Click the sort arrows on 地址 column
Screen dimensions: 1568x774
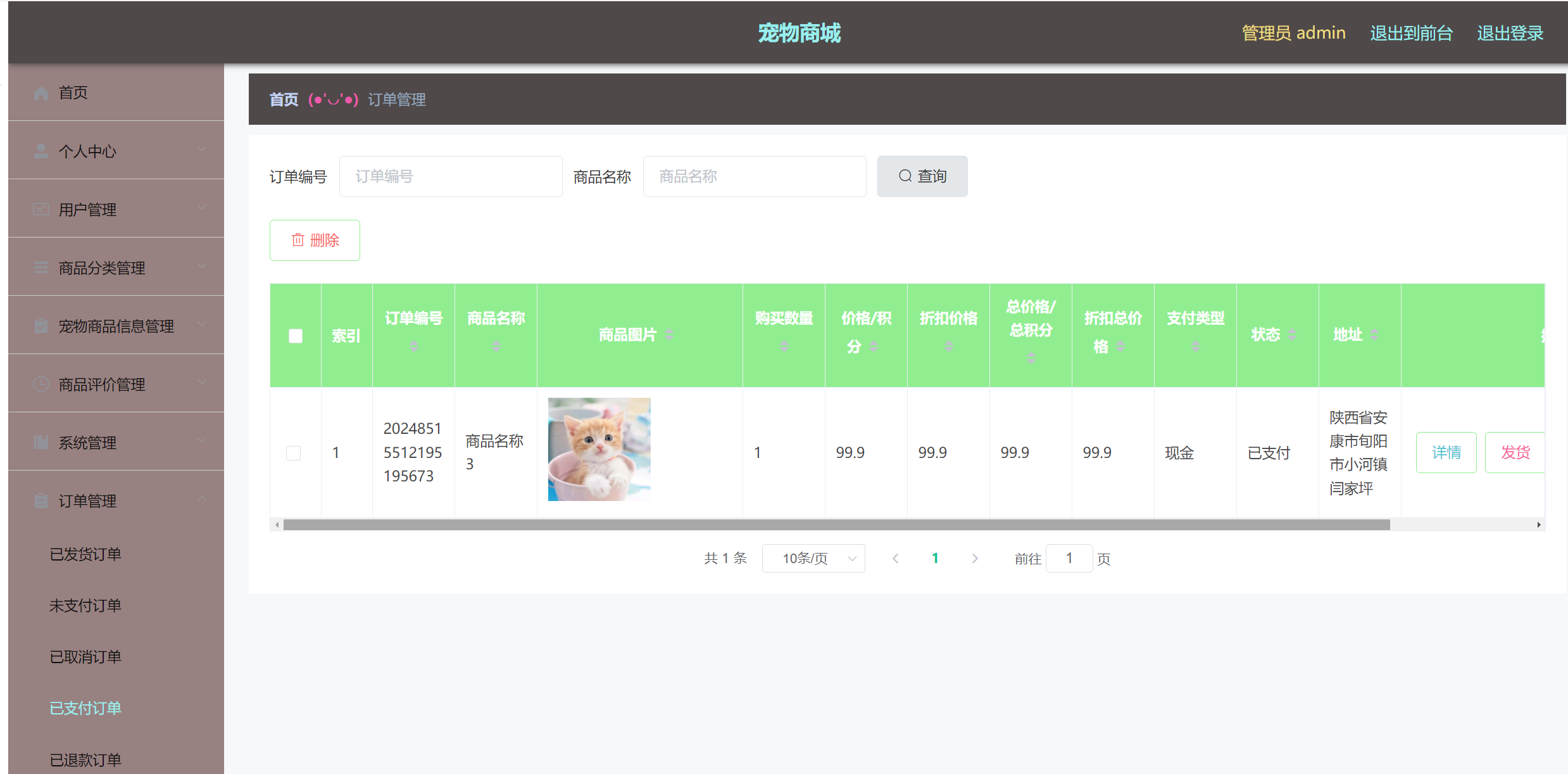pyautogui.click(x=1374, y=334)
